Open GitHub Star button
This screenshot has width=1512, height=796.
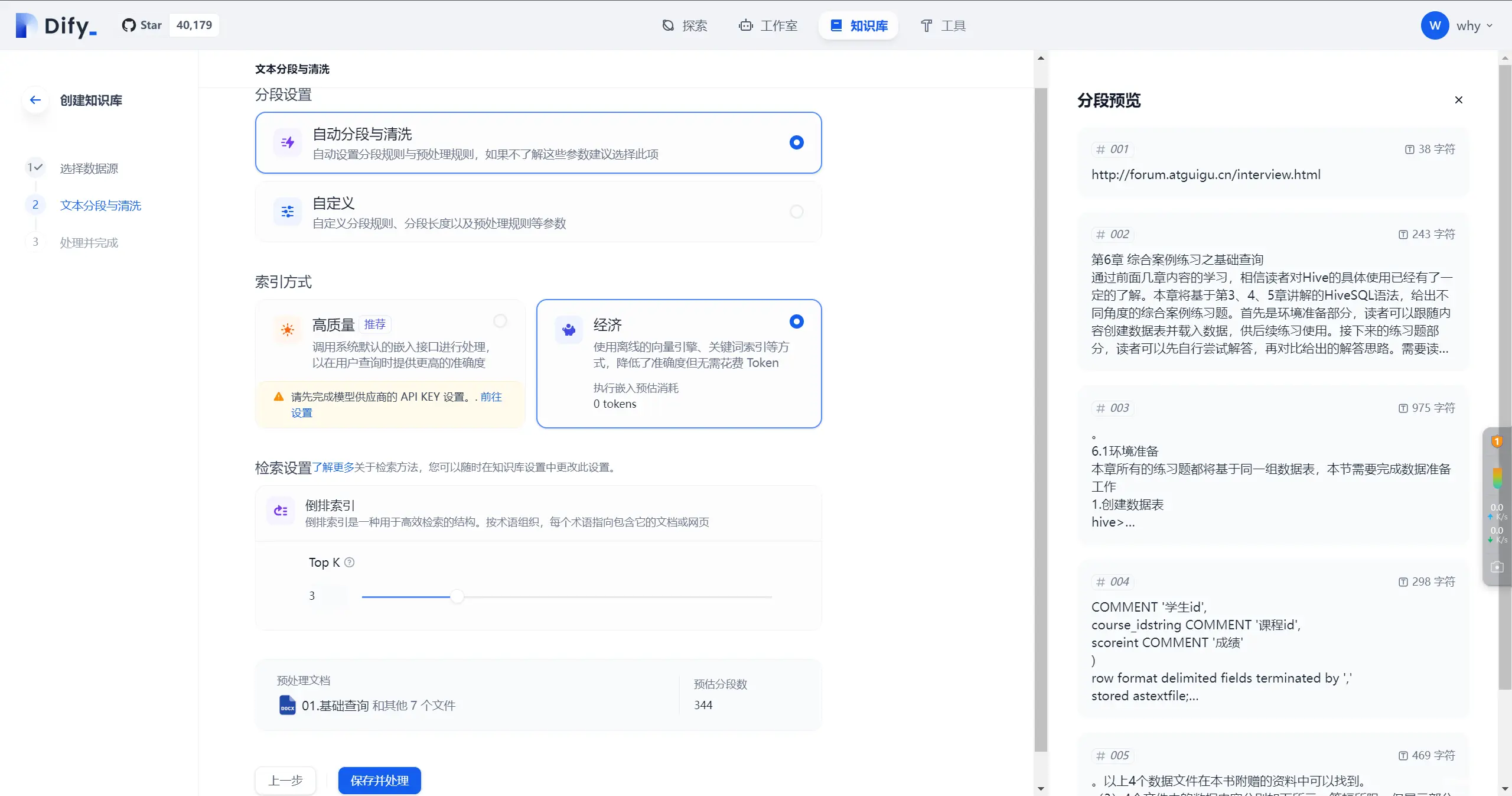142,25
